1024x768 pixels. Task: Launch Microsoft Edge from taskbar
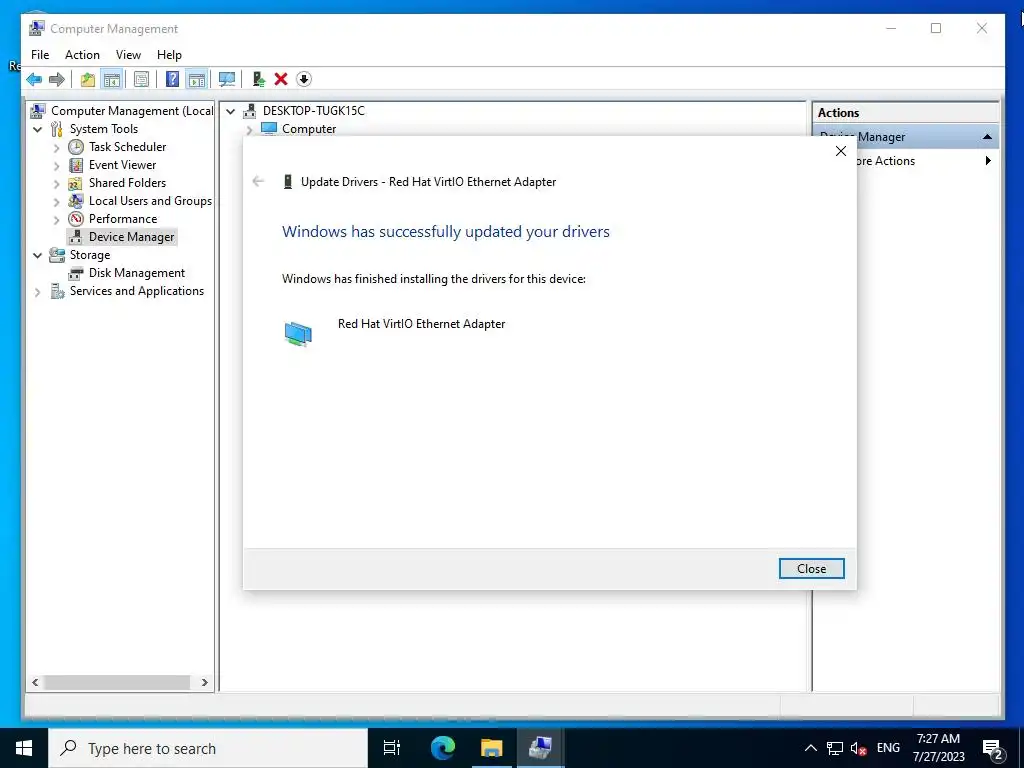pos(443,748)
